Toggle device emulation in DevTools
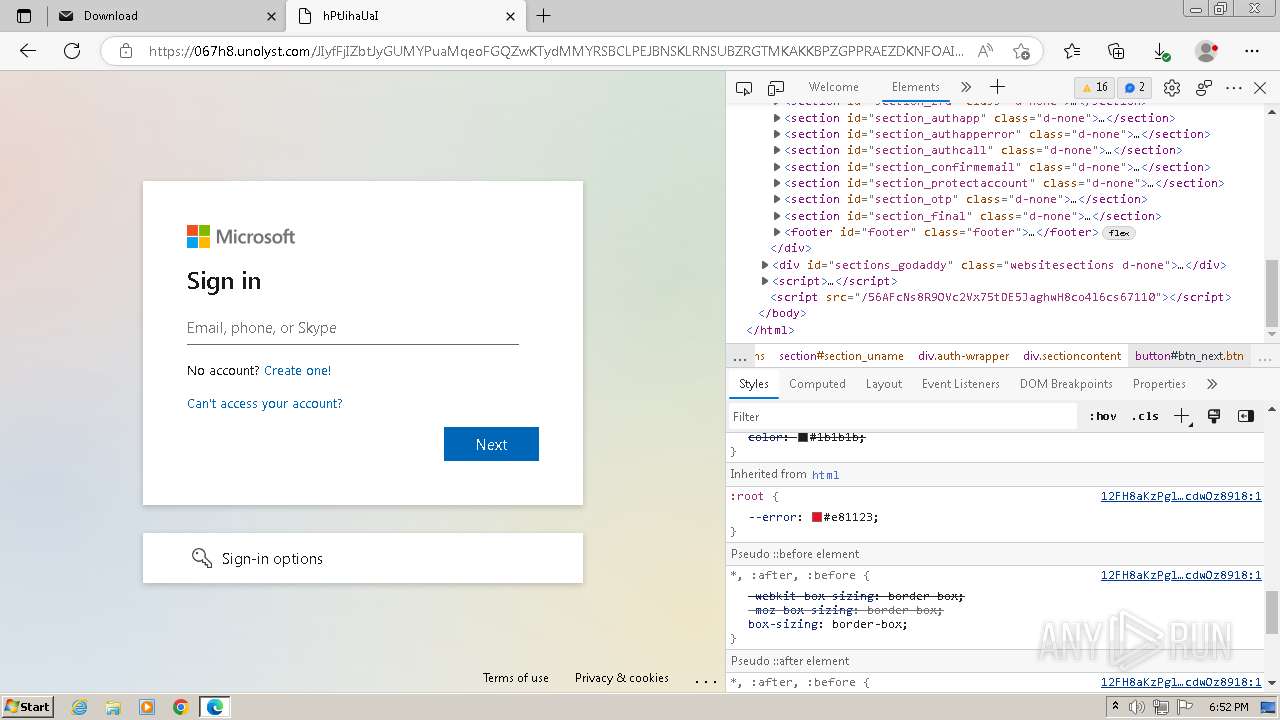The height and width of the screenshot is (720, 1280). (776, 88)
